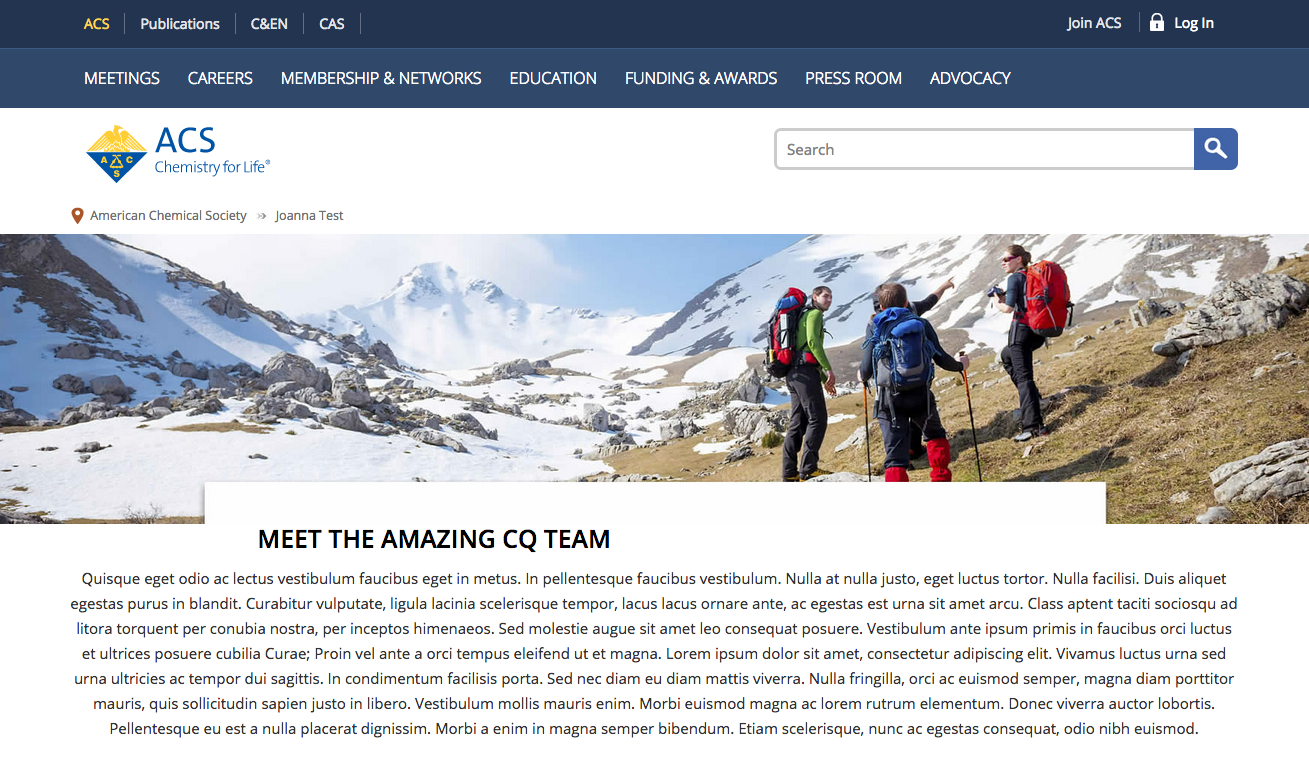Open Funding & Awards menu item
The image size is (1309, 775).
(701, 78)
